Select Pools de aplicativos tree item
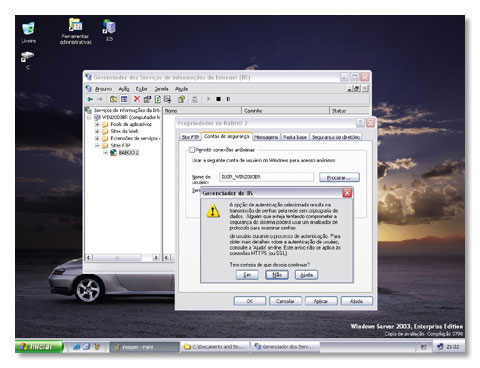Image resolution: width=480 pixels, height=368 pixels. [x=131, y=124]
